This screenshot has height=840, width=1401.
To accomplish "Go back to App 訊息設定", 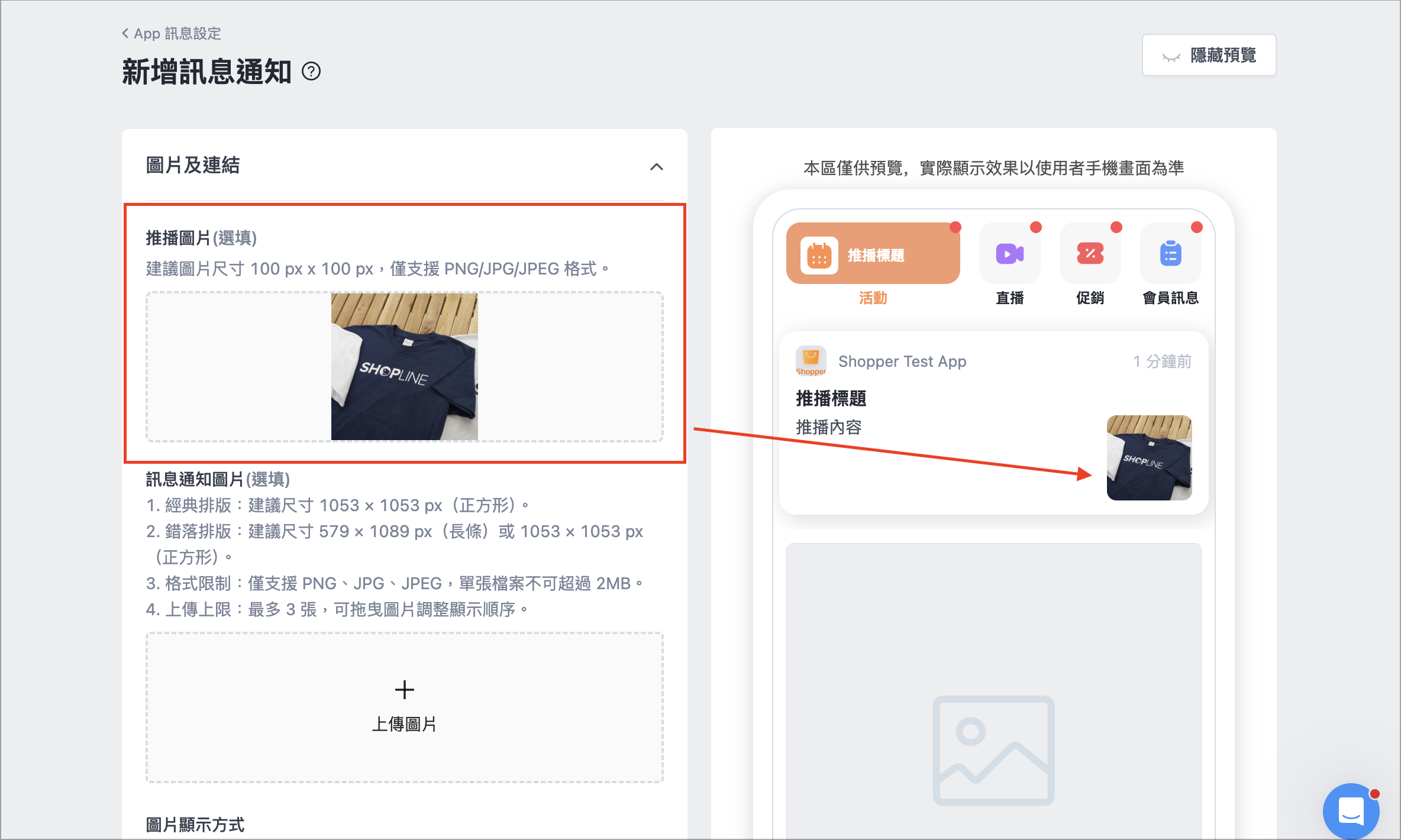I will point(172,34).
